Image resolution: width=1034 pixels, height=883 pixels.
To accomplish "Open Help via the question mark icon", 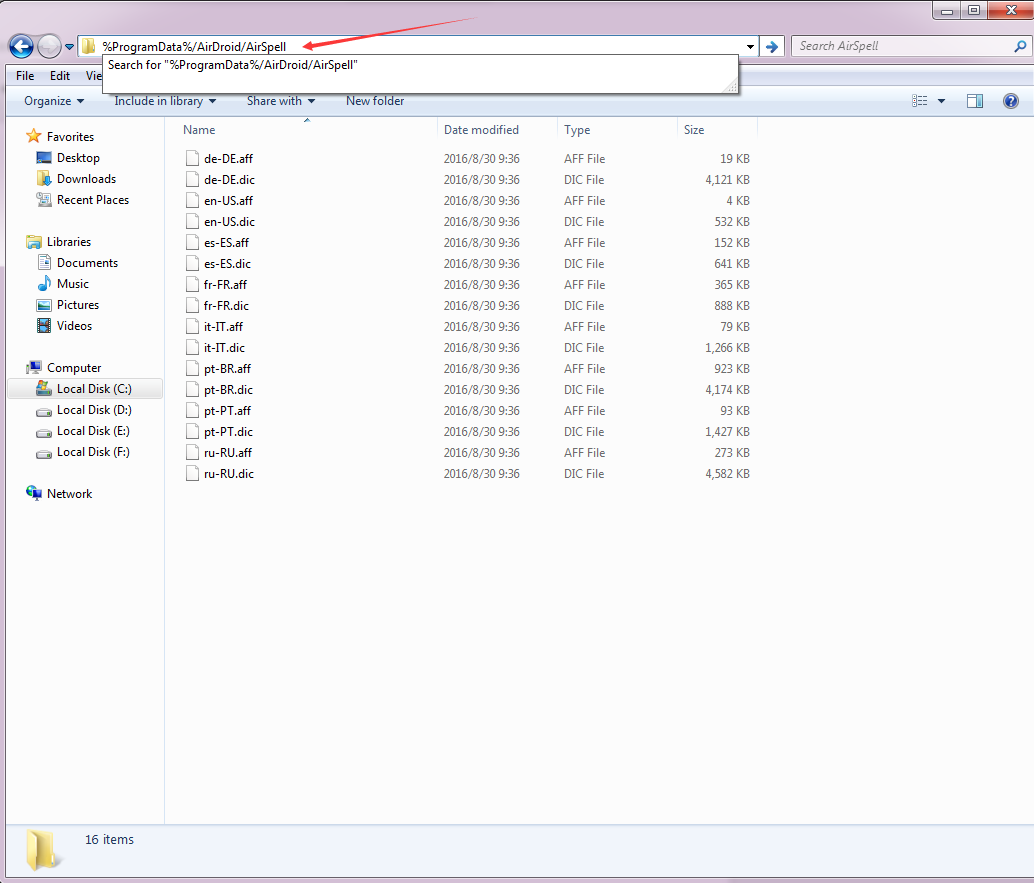I will 1010,101.
